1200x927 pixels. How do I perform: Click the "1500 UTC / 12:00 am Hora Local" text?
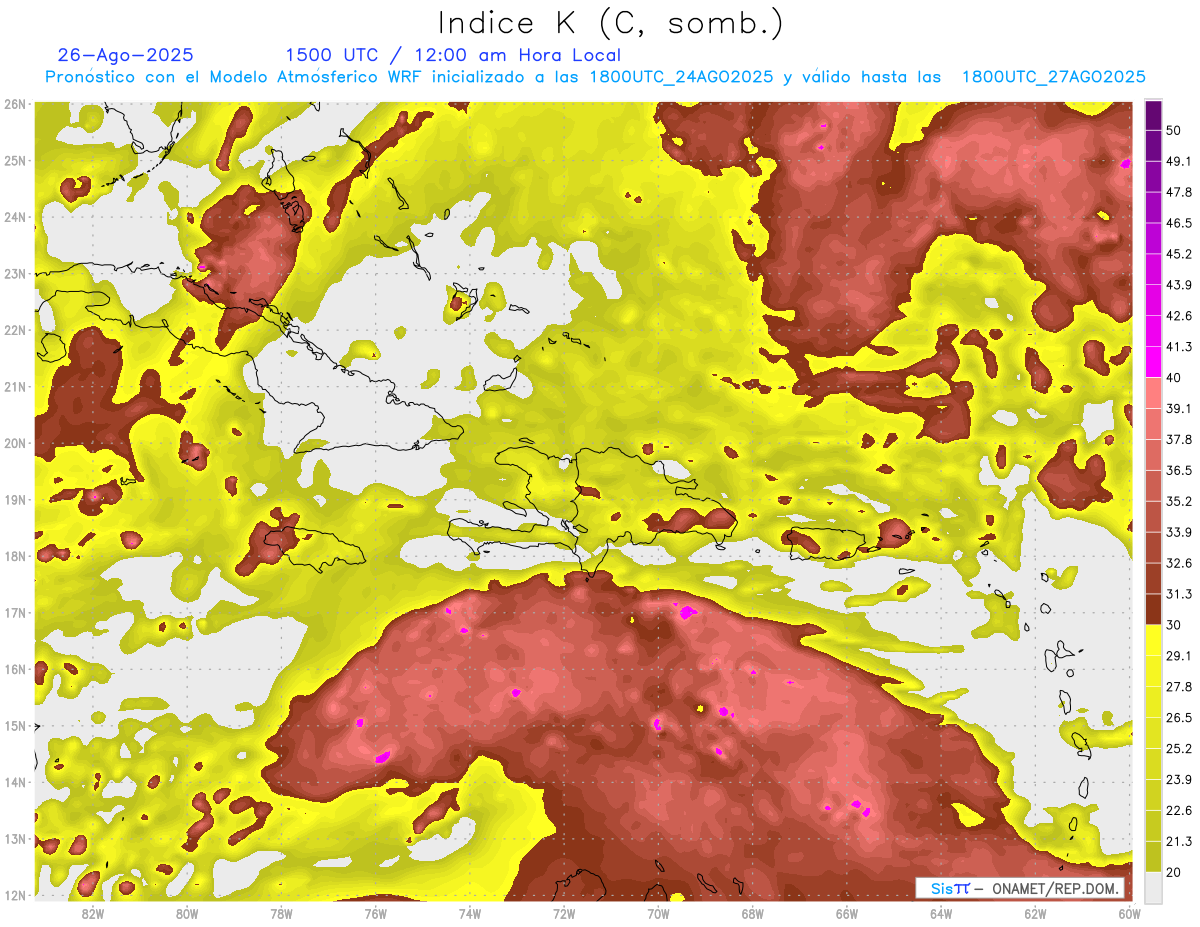[x=453, y=55]
